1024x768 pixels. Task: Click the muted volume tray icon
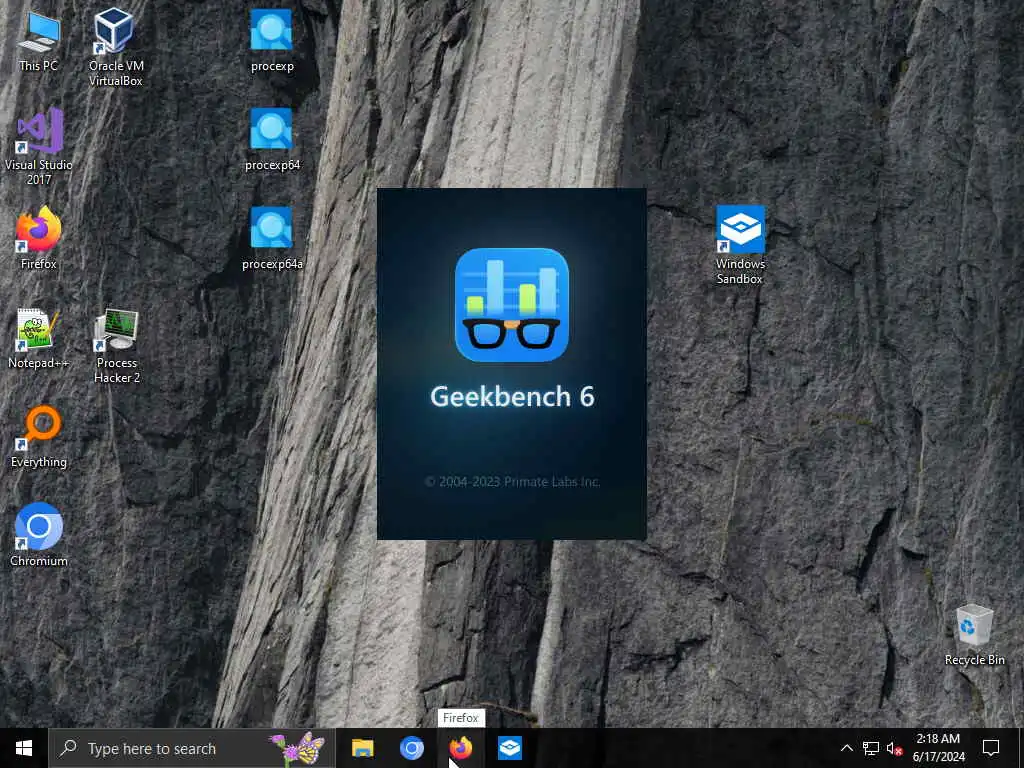coord(894,748)
